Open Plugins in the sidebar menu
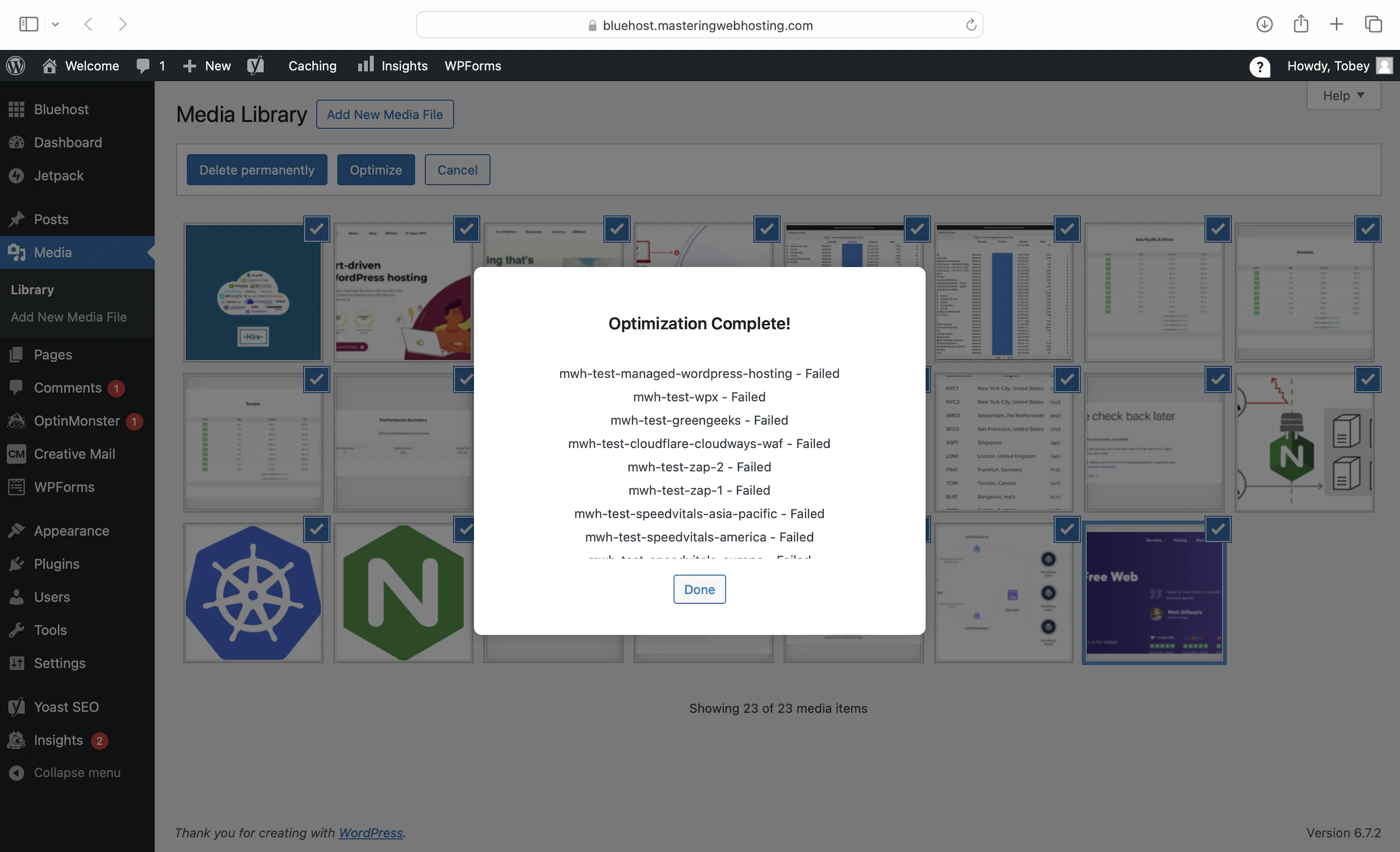 (56, 563)
